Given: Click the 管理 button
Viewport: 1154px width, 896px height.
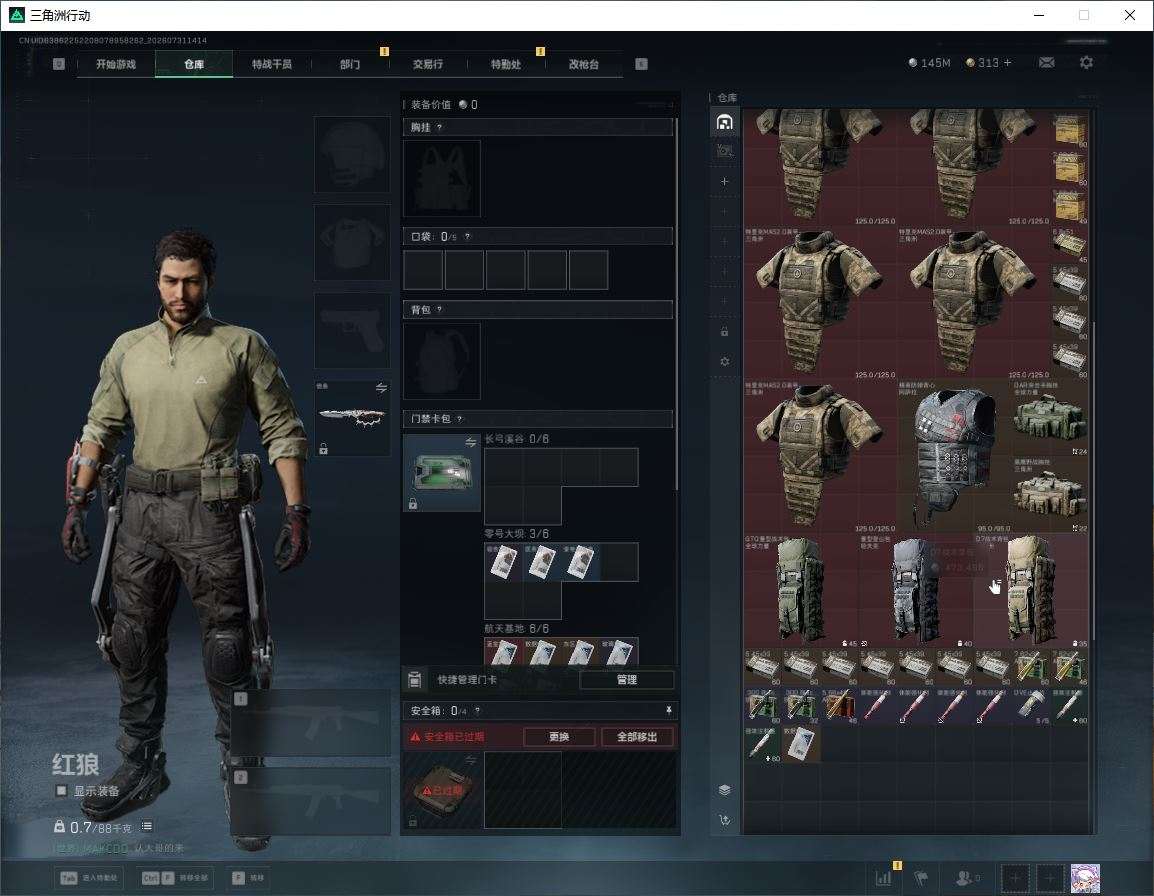Looking at the screenshot, I should coord(627,680).
